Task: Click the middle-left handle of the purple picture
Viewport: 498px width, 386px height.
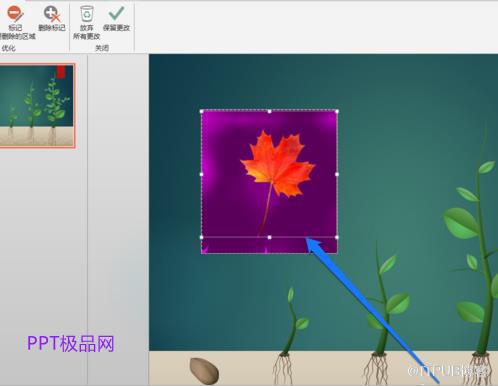Action: click(x=201, y=174)
